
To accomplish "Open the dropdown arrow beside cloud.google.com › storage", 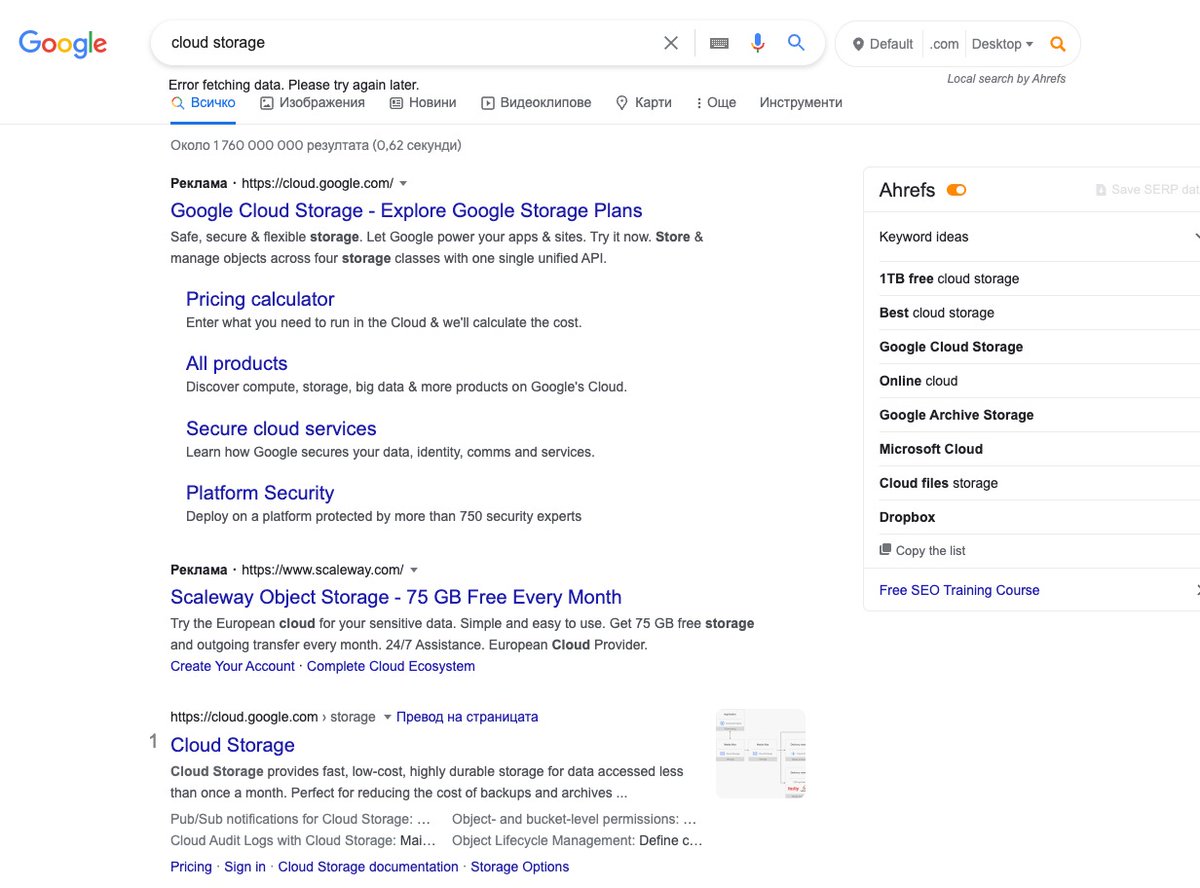I will pyautogui.click(x=387, y=717).
